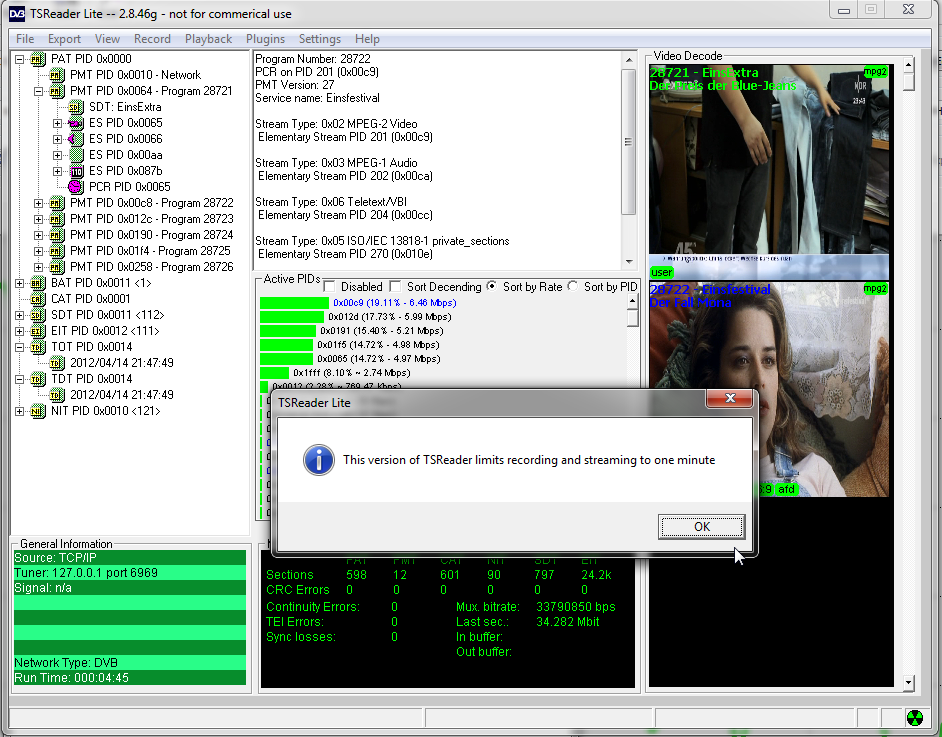Click the green icon for ES PID 0x00aa

click(x=76, y=155)
